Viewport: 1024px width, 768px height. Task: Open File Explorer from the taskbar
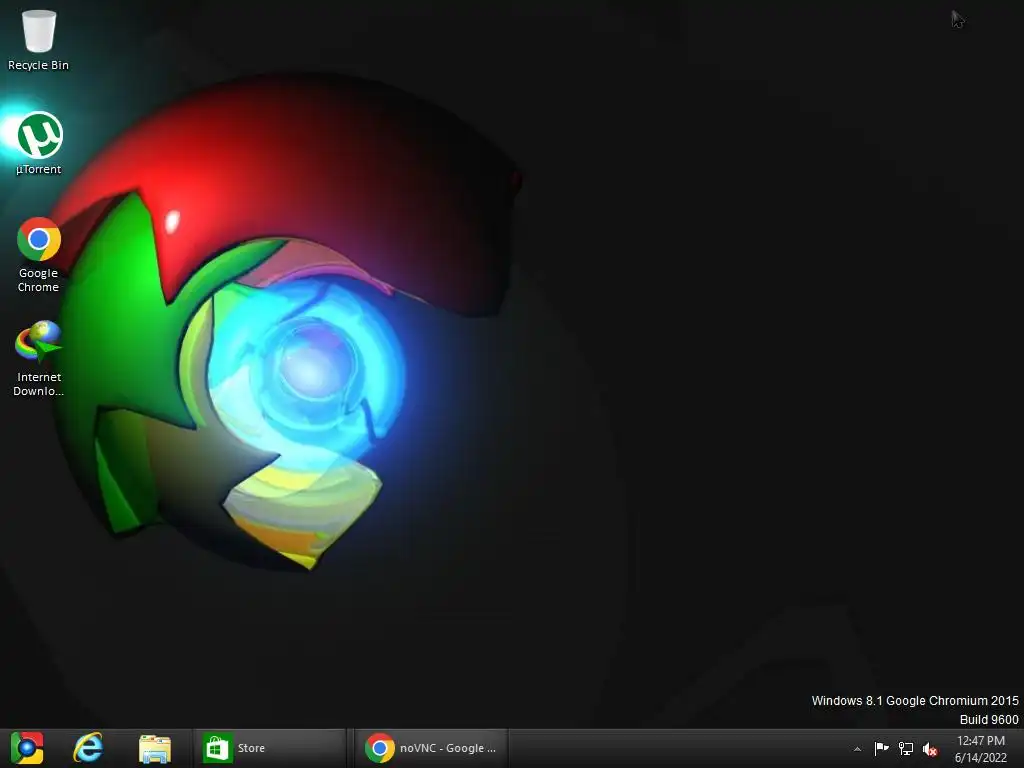tap(155, 748)
